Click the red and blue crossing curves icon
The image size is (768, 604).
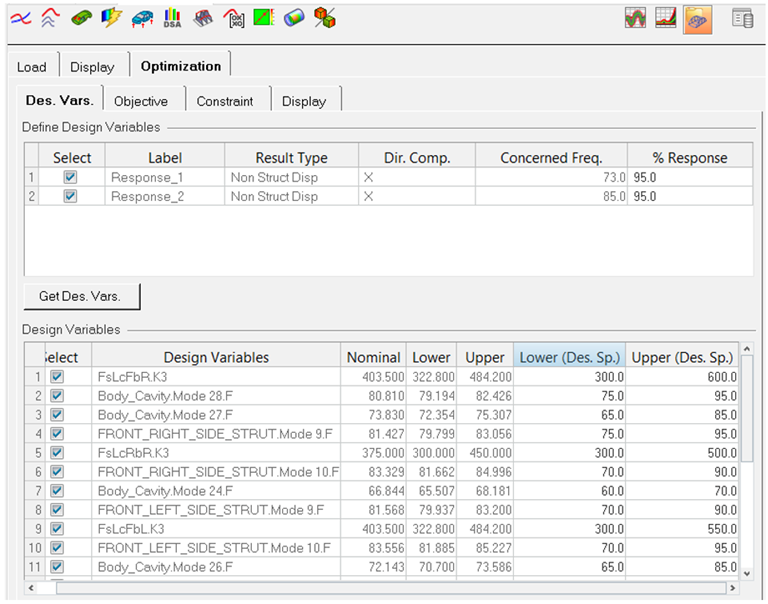pos(21,17)
